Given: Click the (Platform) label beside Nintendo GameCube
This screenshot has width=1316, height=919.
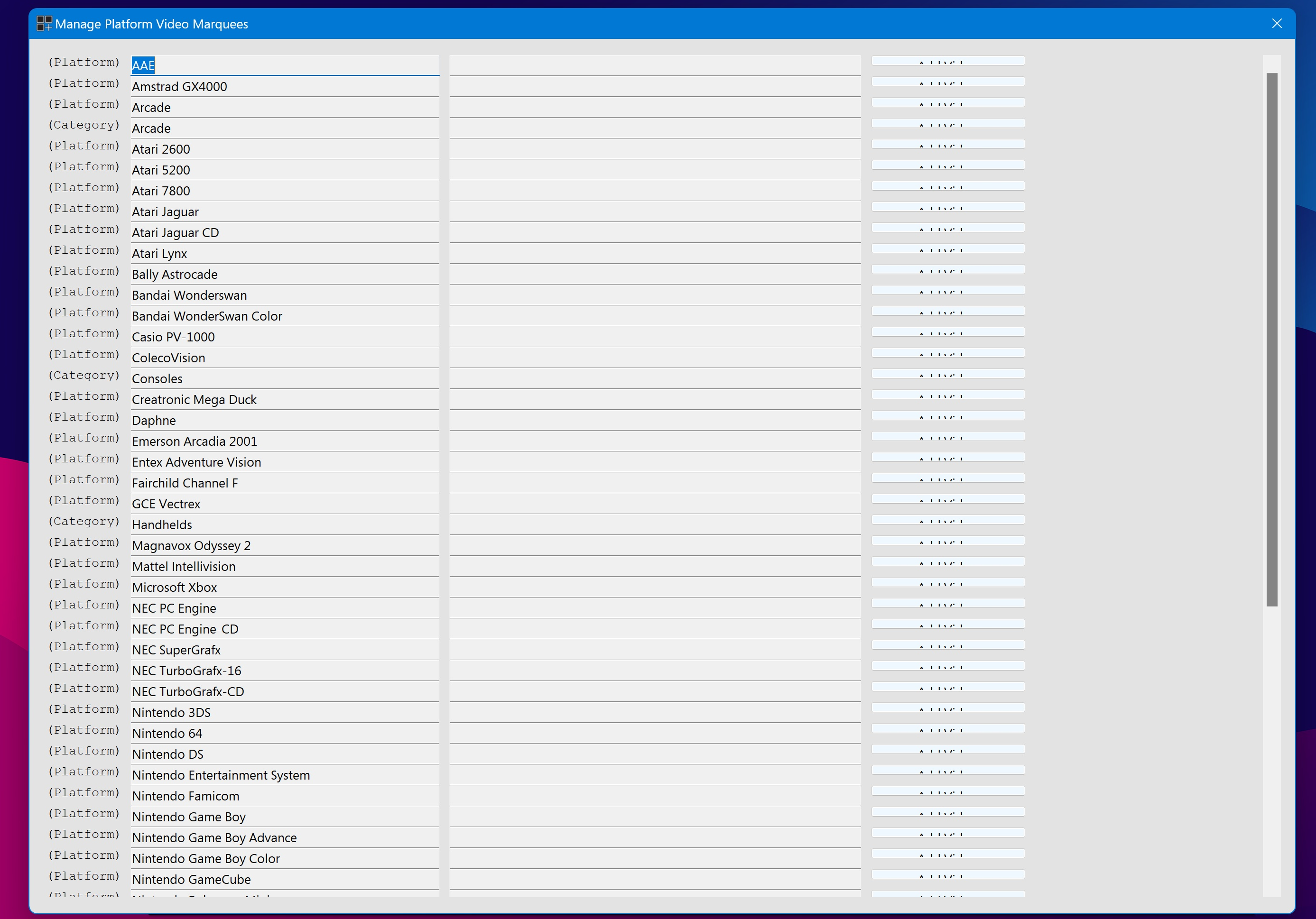Looking at the screenshot, I should coord(84,876).
